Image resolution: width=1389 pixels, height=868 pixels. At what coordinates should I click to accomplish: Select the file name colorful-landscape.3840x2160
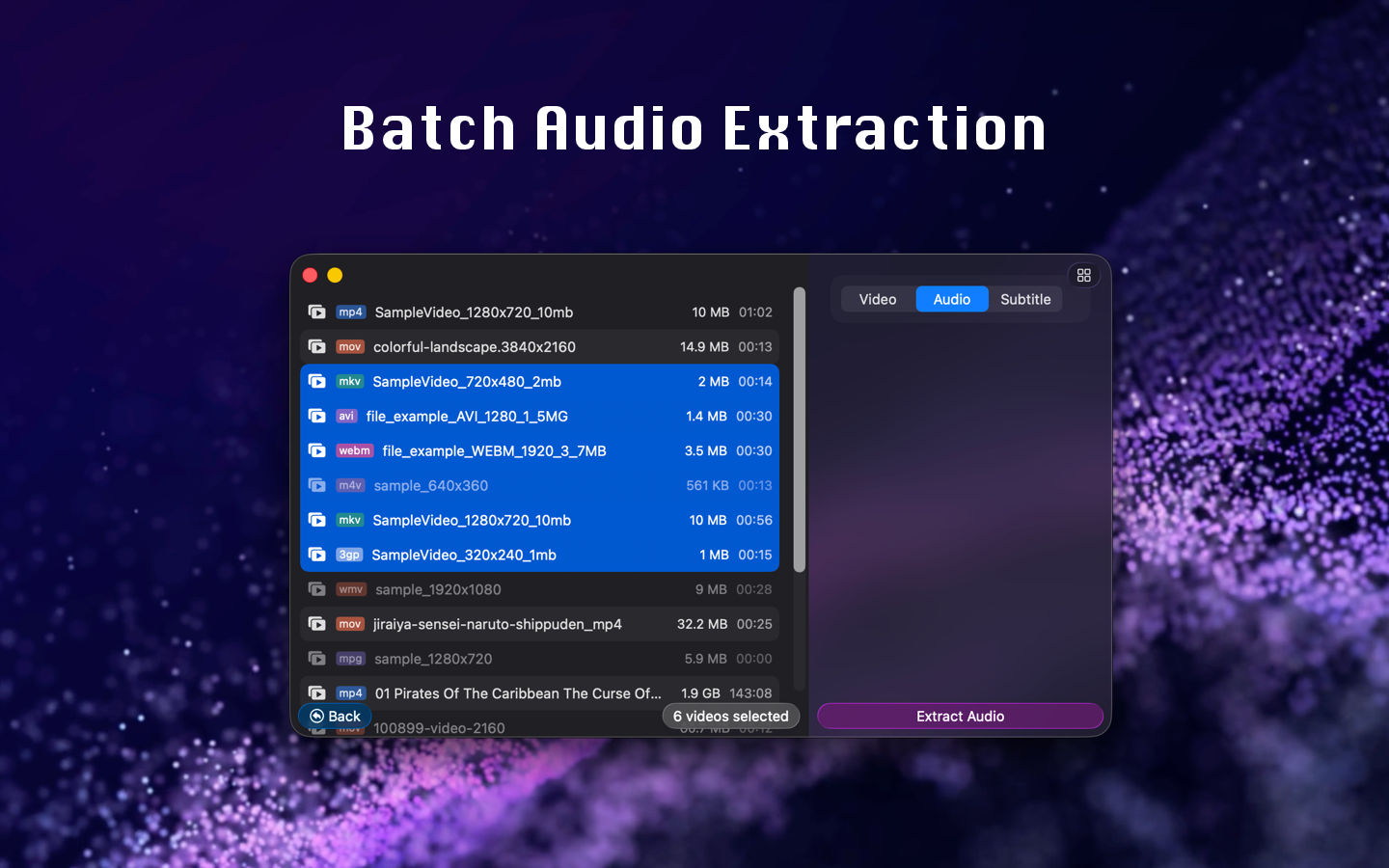pos(475,347)
